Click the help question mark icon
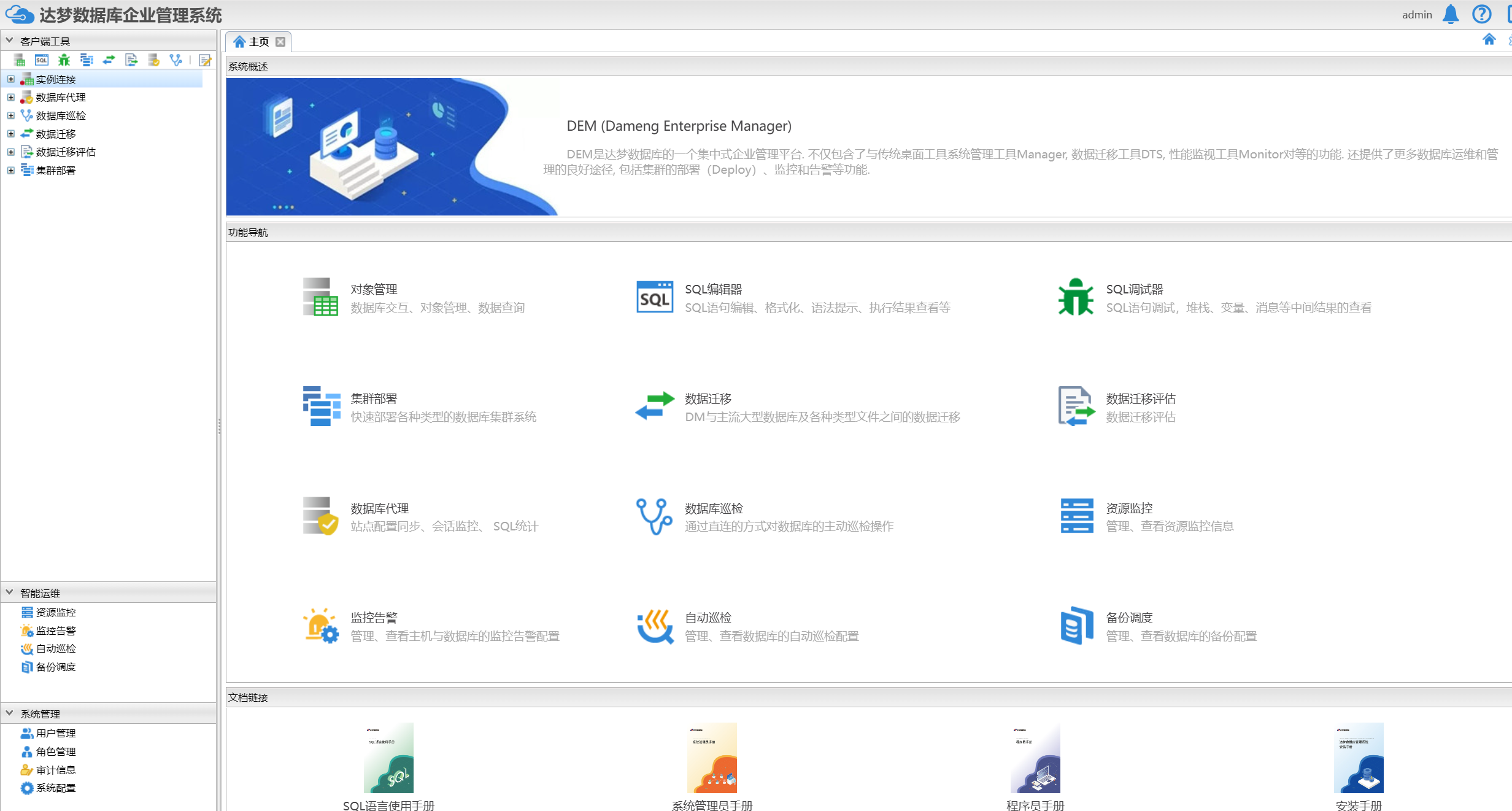 tap(1481, 14)
